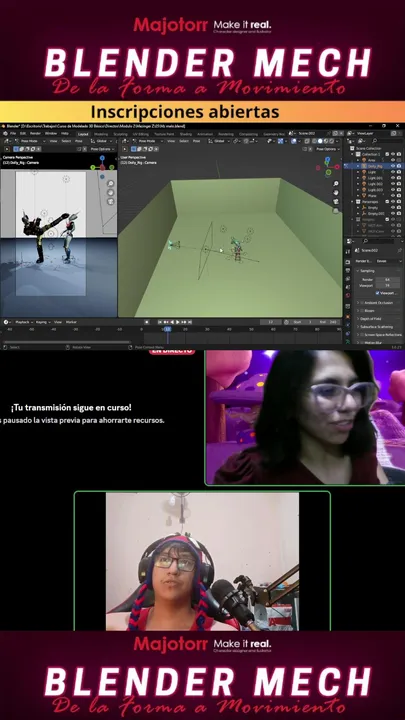The height and width of the screenshot is (720, 405).
Task: Open the File menu in Blender
Action: tap(12, 133)
